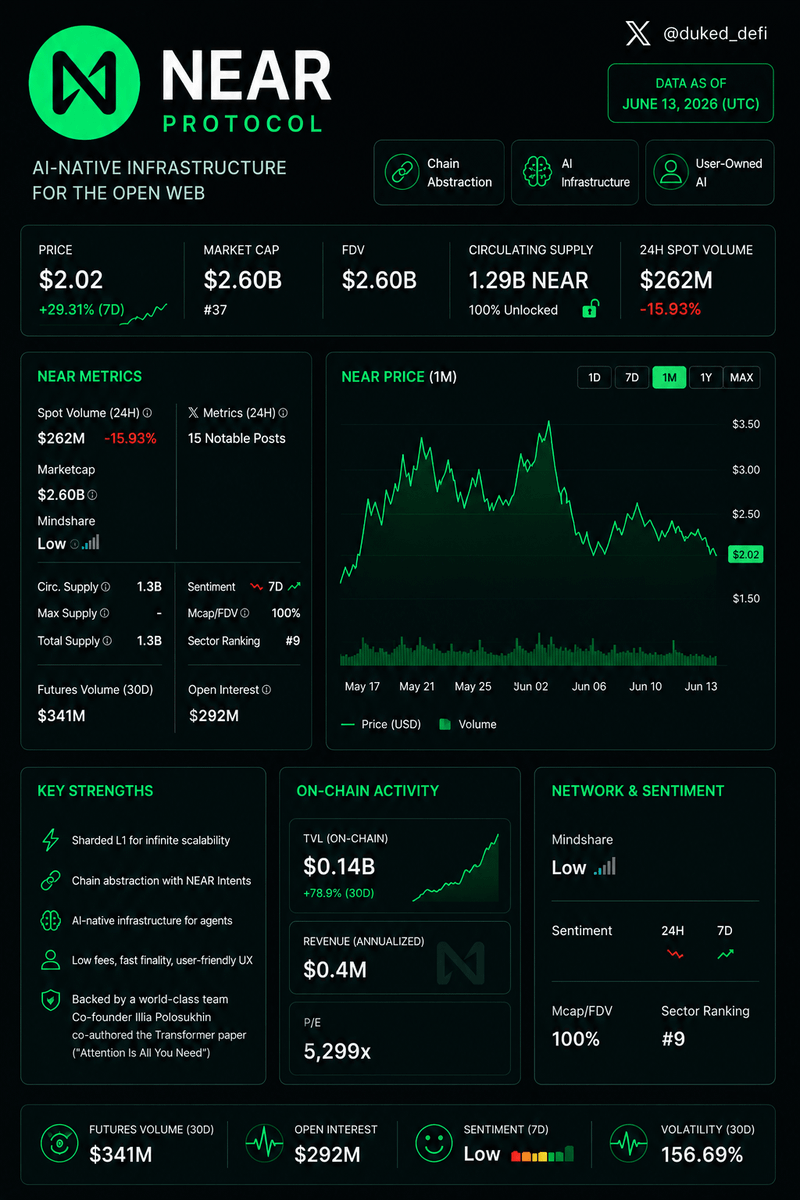Click the info icon beside Open Interest
Viewport: 800px width, 1200px height.
coord(266,690)
